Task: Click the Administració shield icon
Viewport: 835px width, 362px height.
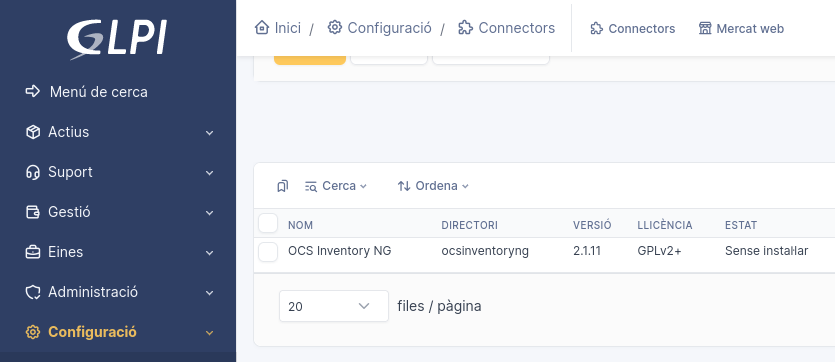Action: (x=32, y=292)
